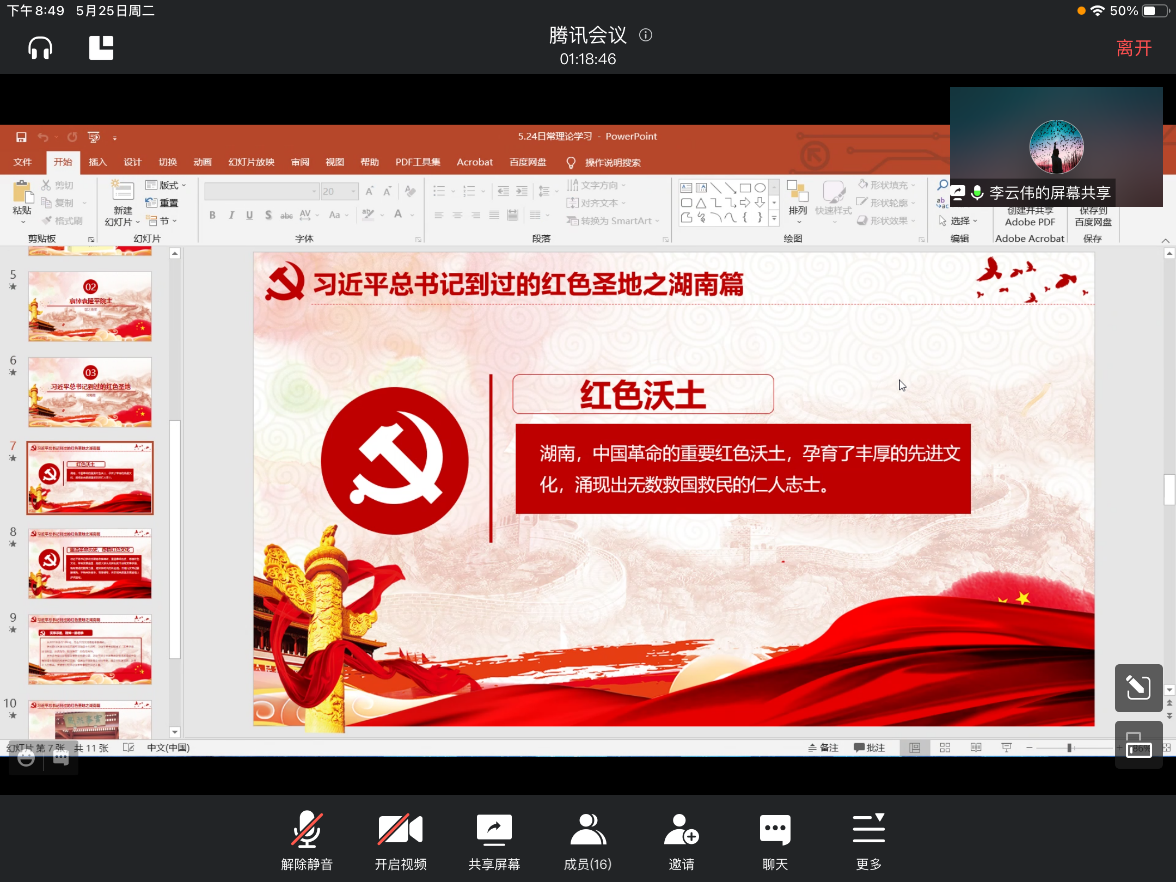Tap the annotation pen icon
The height and width of the screenshot is (882, 1176).
1138,688
